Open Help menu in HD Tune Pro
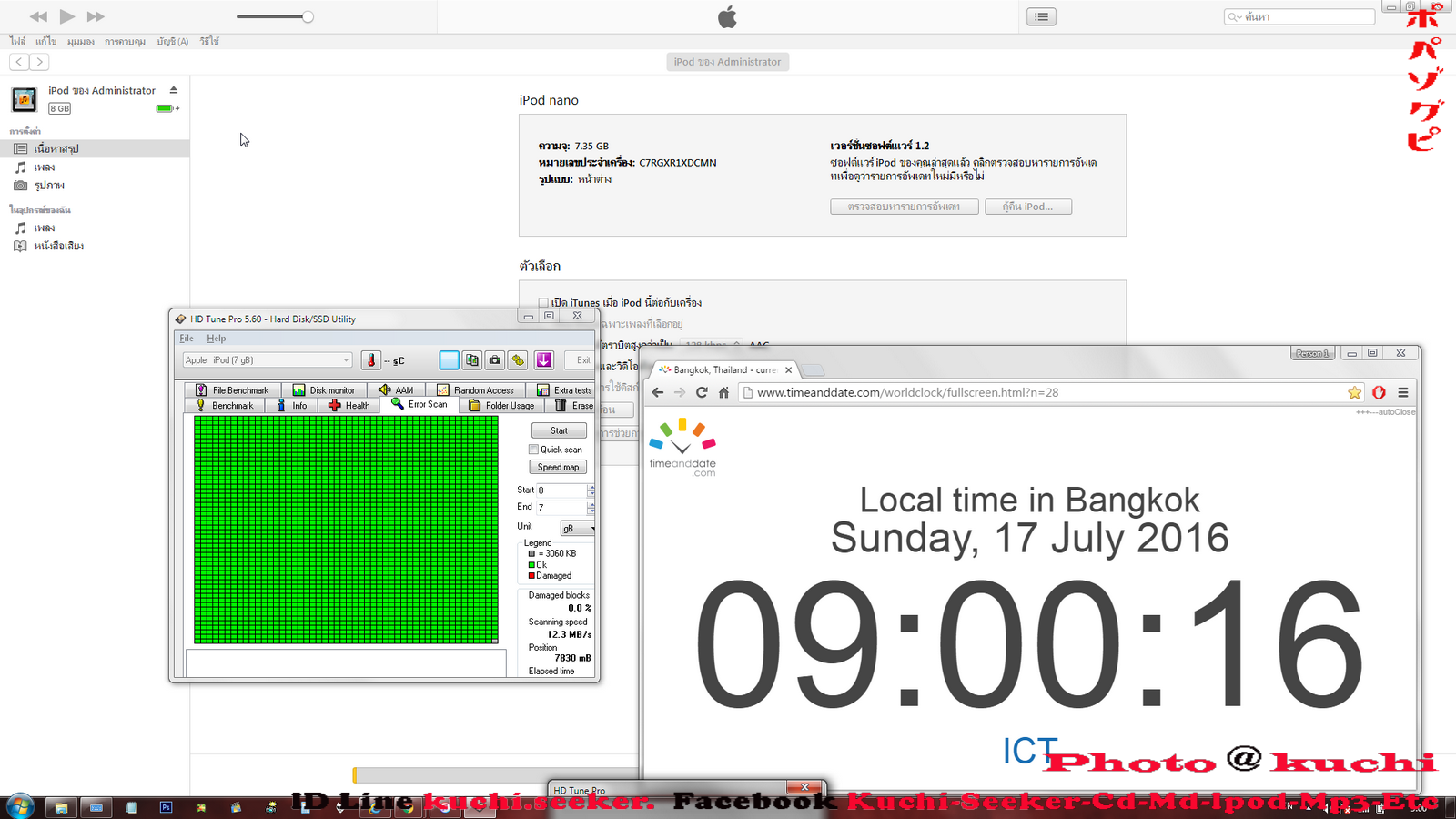This screenshot has height=819, width=1456. point(216,339)
